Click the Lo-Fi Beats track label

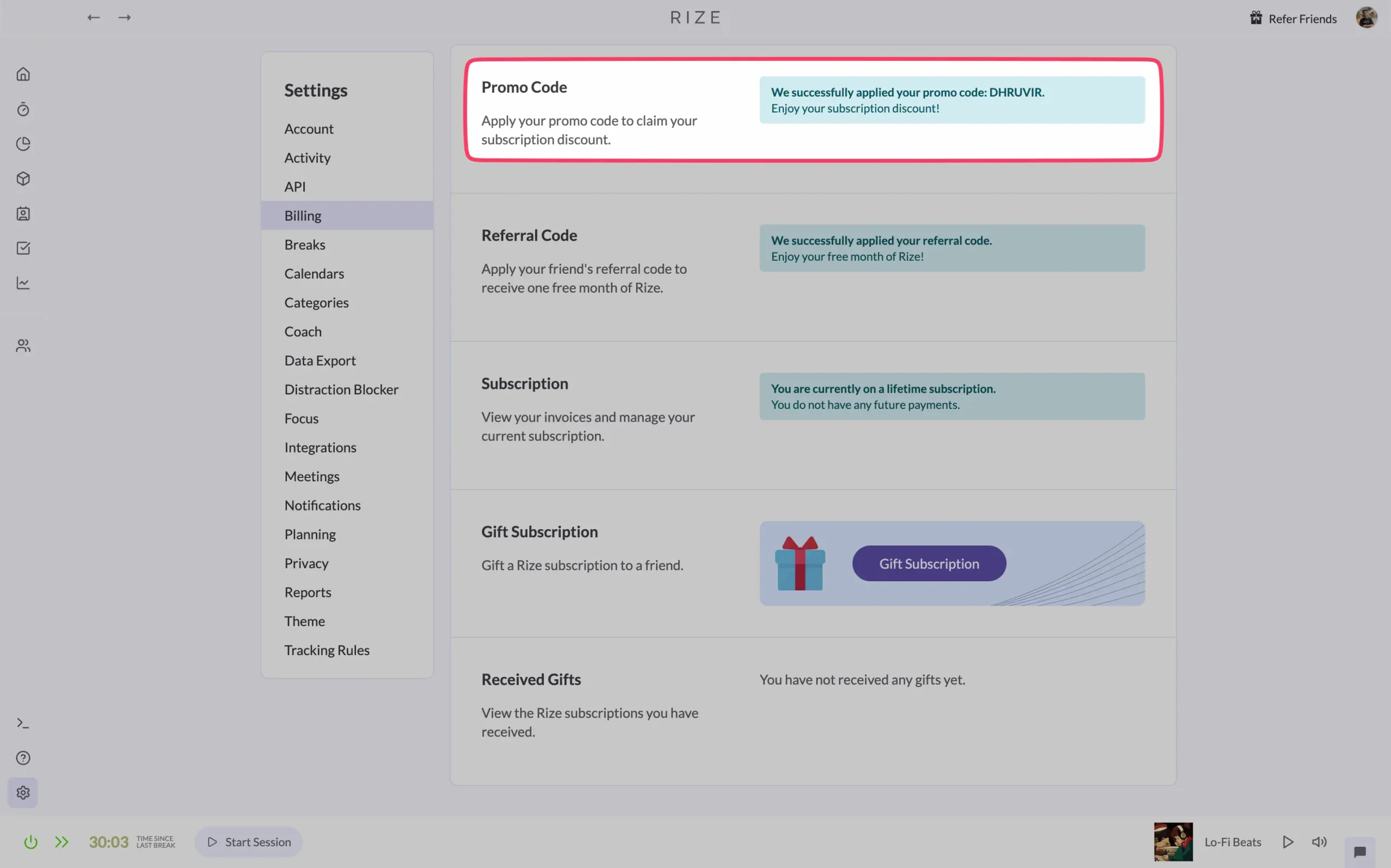coord(1232,842)
